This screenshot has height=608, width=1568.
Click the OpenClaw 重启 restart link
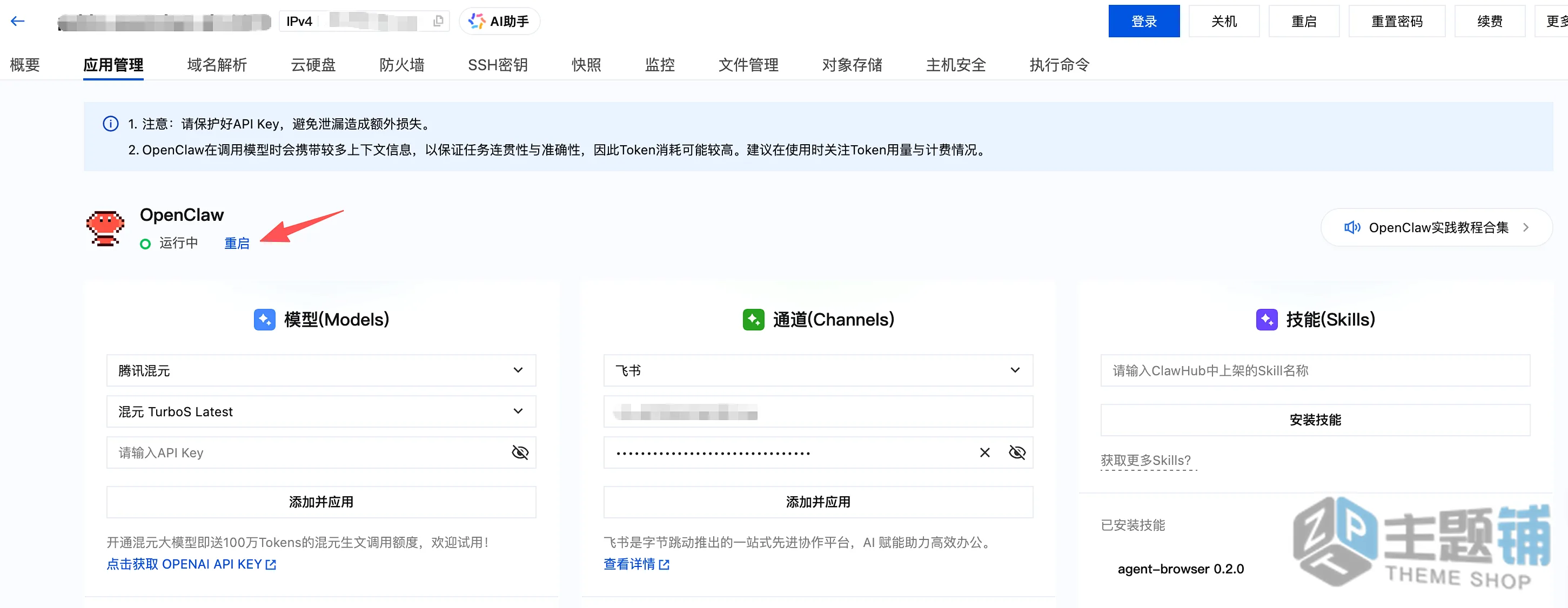click(x=237, y=243)
